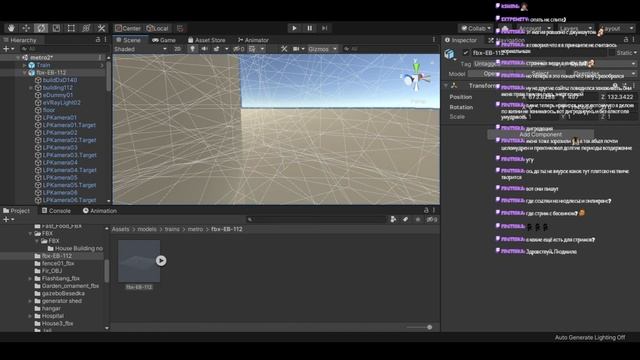This screenshot has width=640, height=360.
Task: Click Assets in breadcrumb path
Action: [120, 229]
